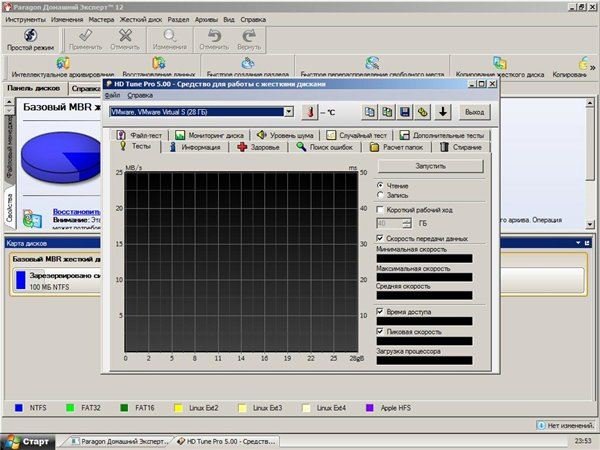Switch to the Здоровье tab
Screen dimensions: 600x450
(258, 147)
